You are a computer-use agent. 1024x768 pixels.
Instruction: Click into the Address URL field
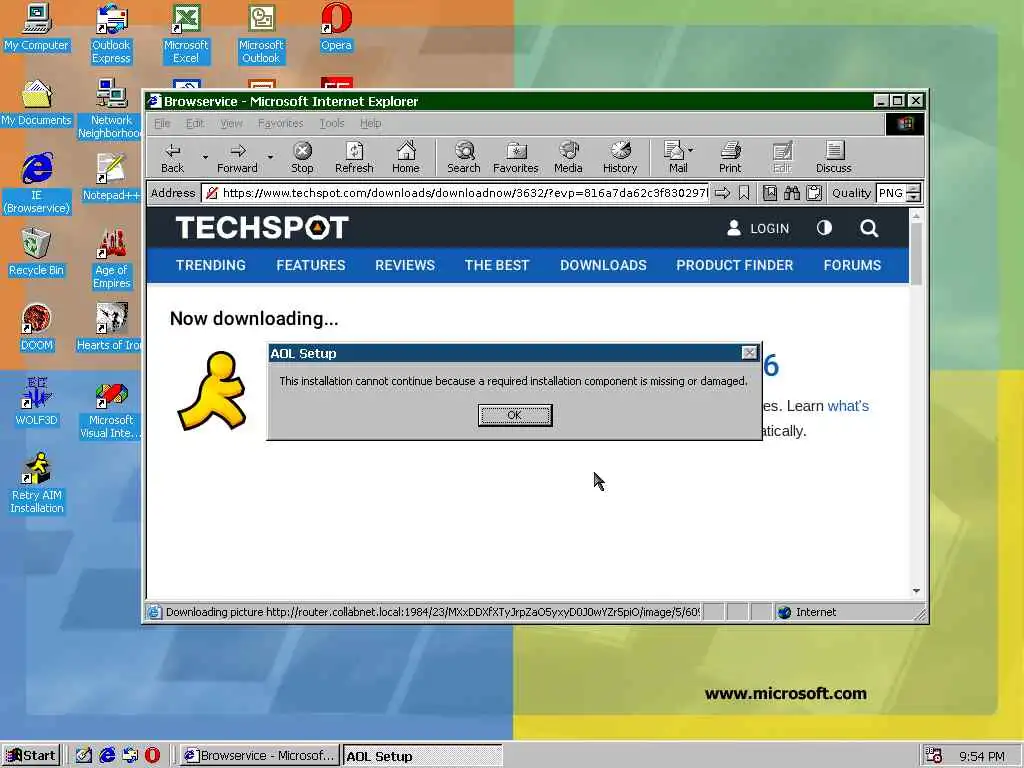click(x=455, y=193)
